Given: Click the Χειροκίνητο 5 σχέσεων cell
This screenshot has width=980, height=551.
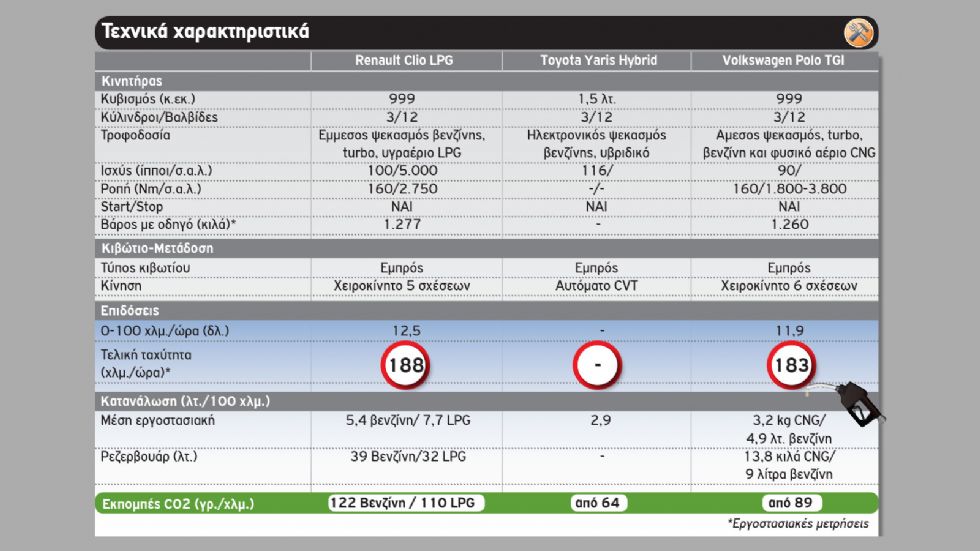Looking at the screenshot, I should click(402, 285).
